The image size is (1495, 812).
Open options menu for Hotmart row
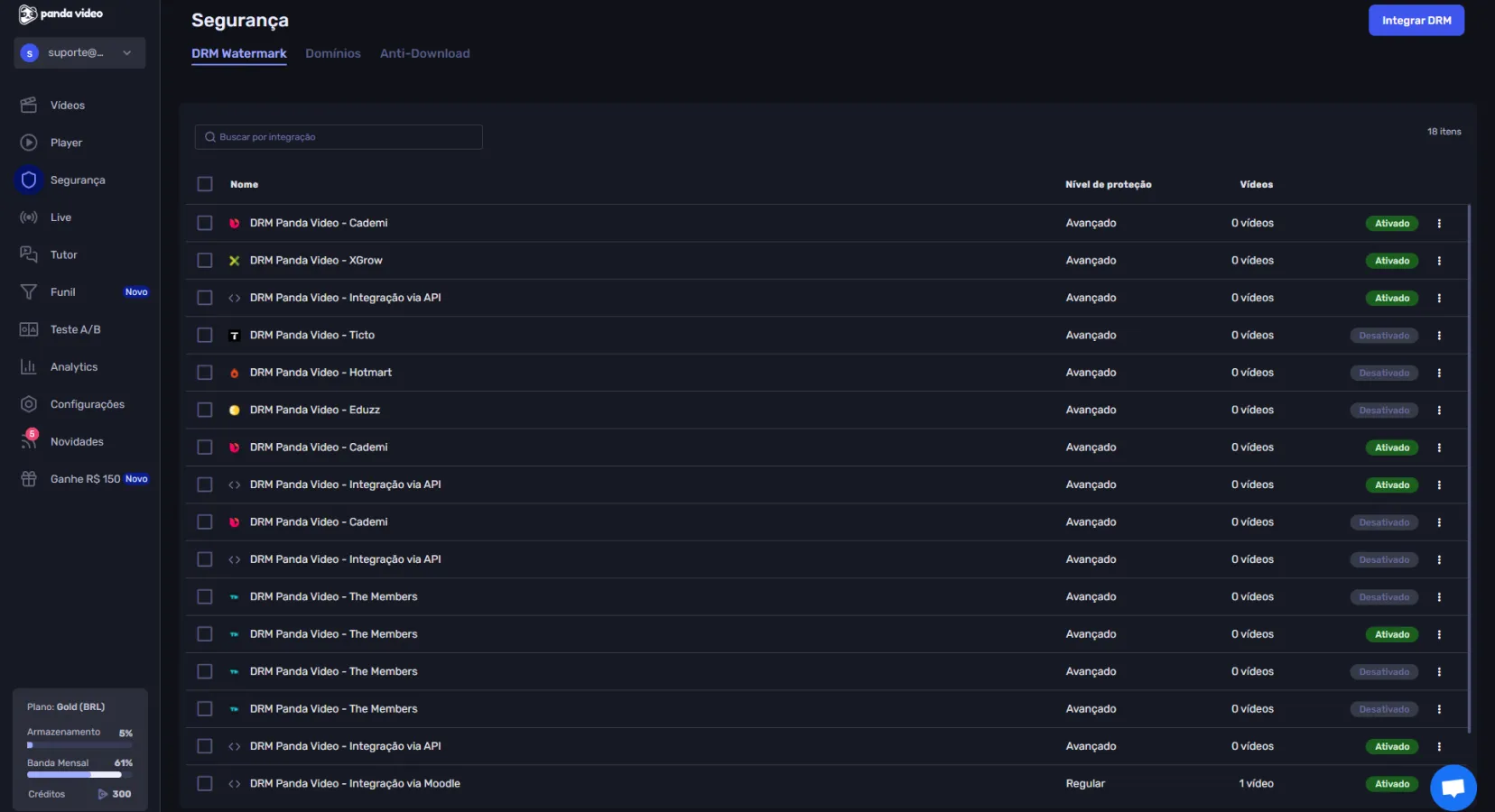click(x=1439, y=373)
